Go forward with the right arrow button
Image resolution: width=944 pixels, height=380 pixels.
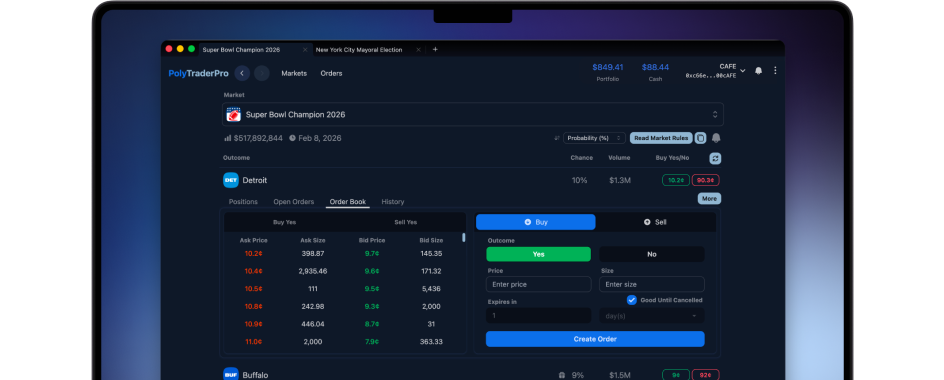pos(261,73)
